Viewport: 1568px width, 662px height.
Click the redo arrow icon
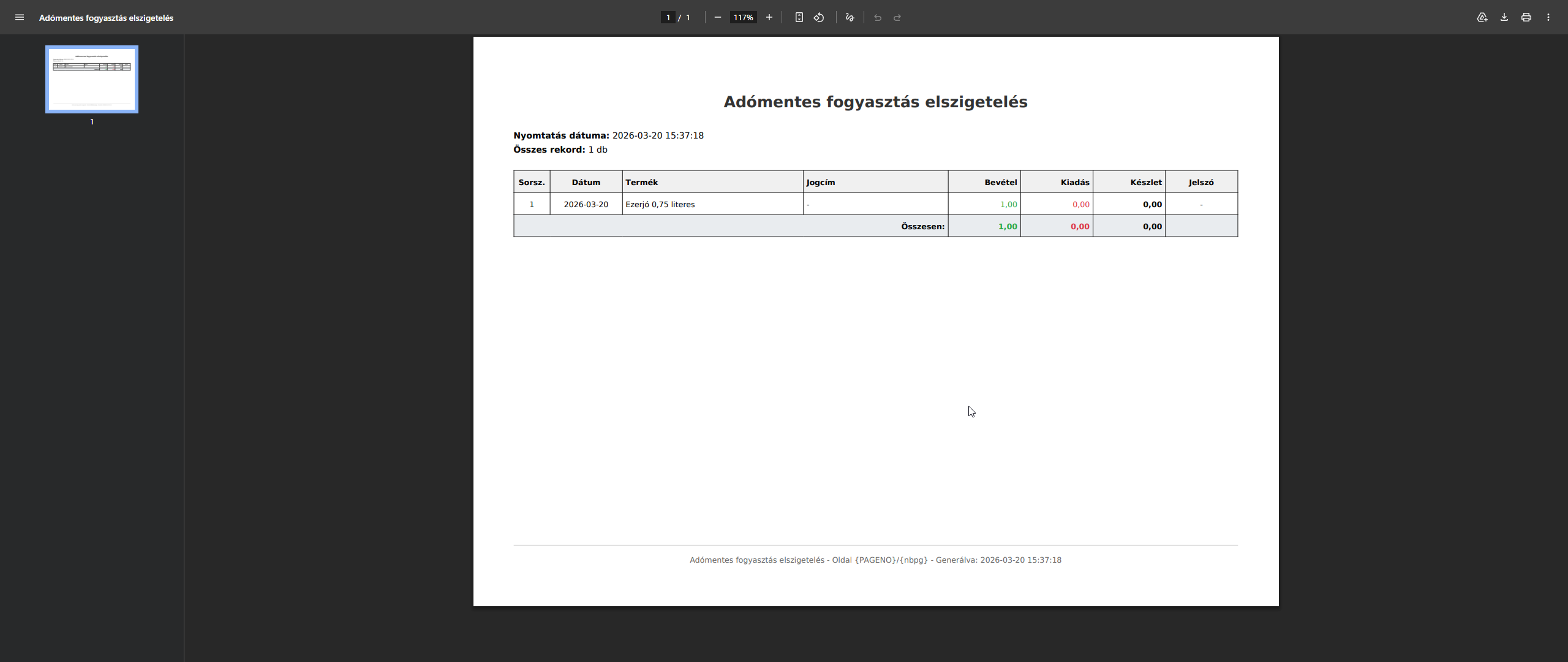point(897,18)
